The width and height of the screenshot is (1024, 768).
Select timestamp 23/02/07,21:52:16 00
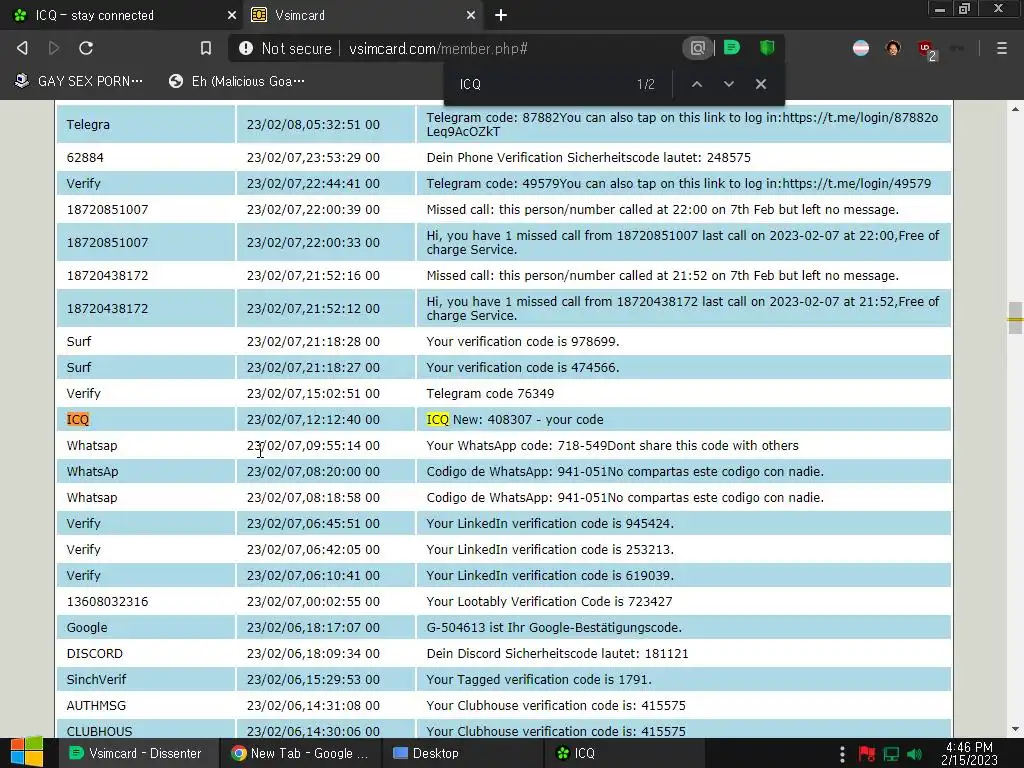[x=313, y=276]
